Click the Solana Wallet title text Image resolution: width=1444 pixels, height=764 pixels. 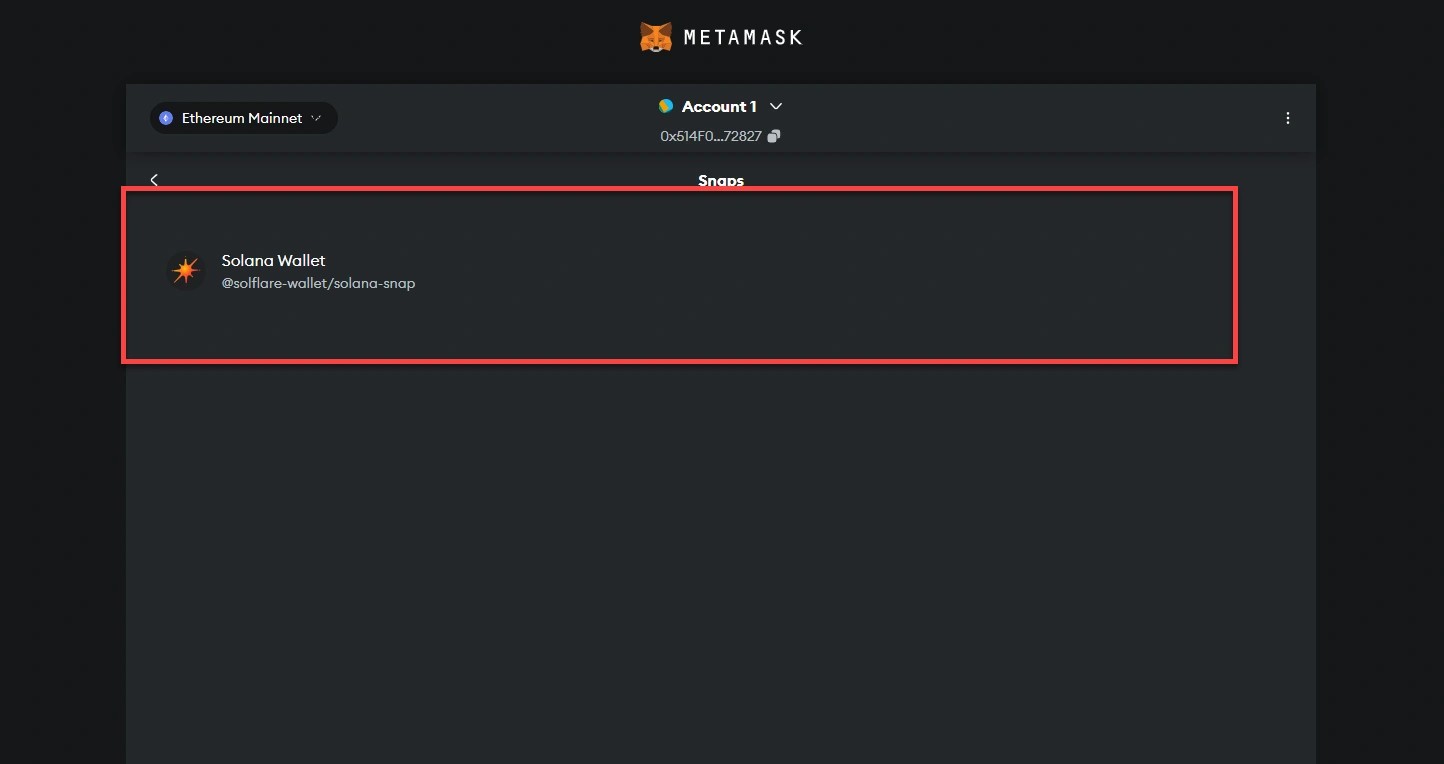(273, 260)
